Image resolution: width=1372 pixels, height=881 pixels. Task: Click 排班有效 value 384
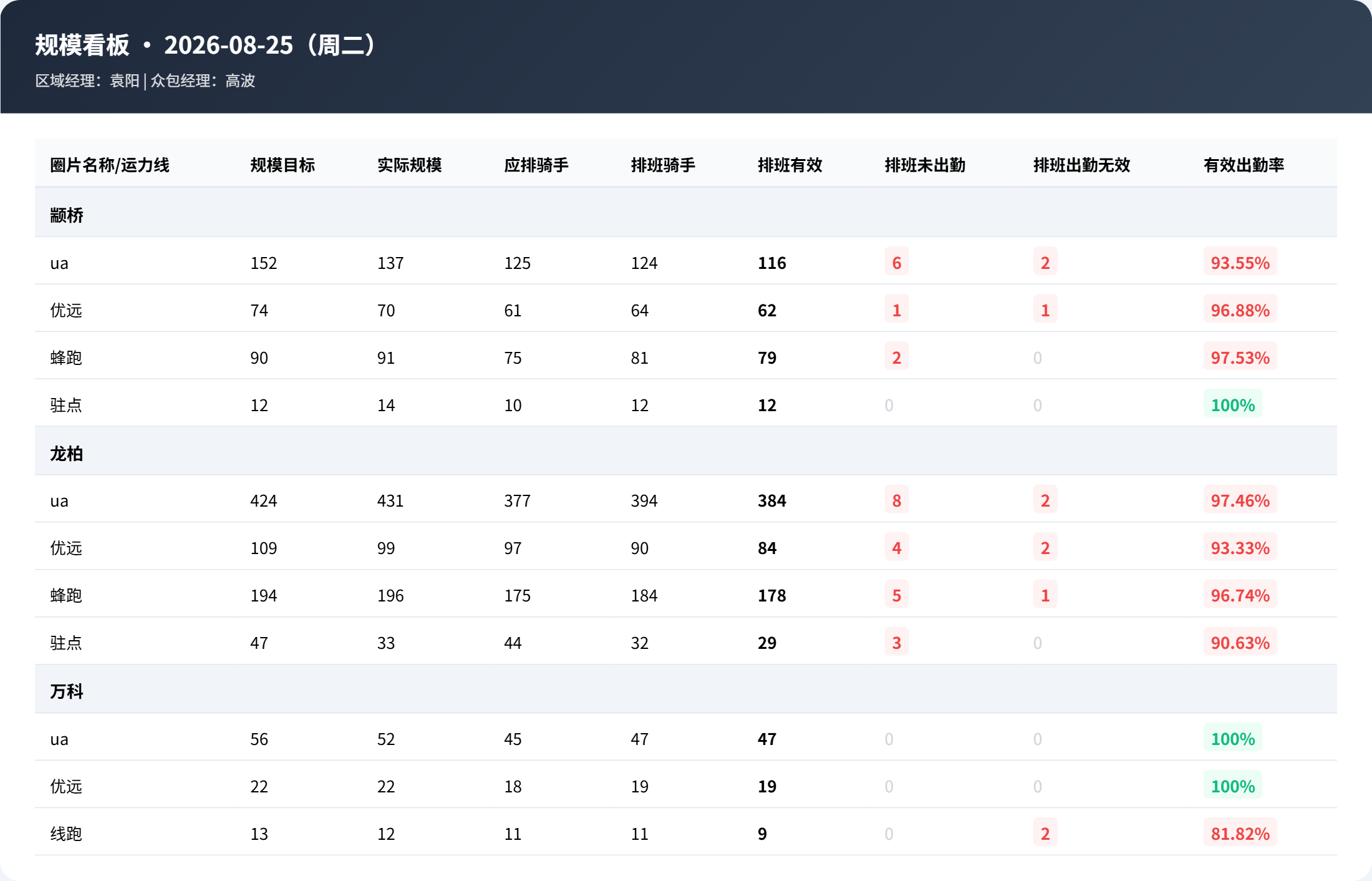pos(771,500)
